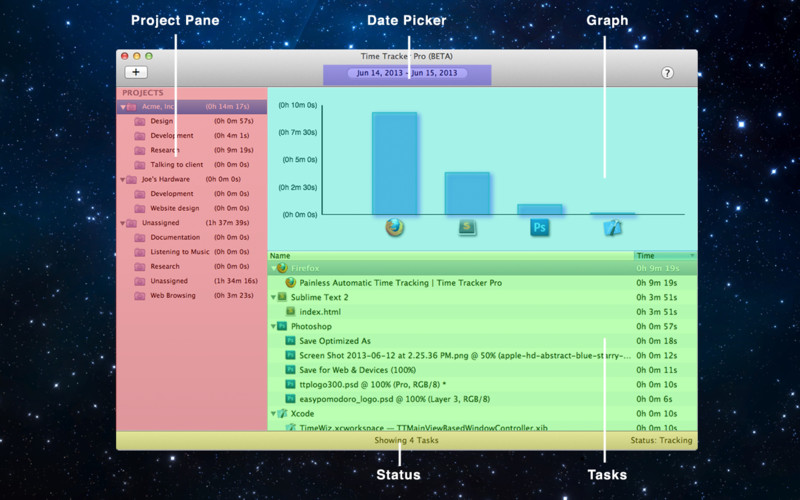Click the PROJECTS sidebar header
The image size is (800, 500).
(x=143, y=93)
